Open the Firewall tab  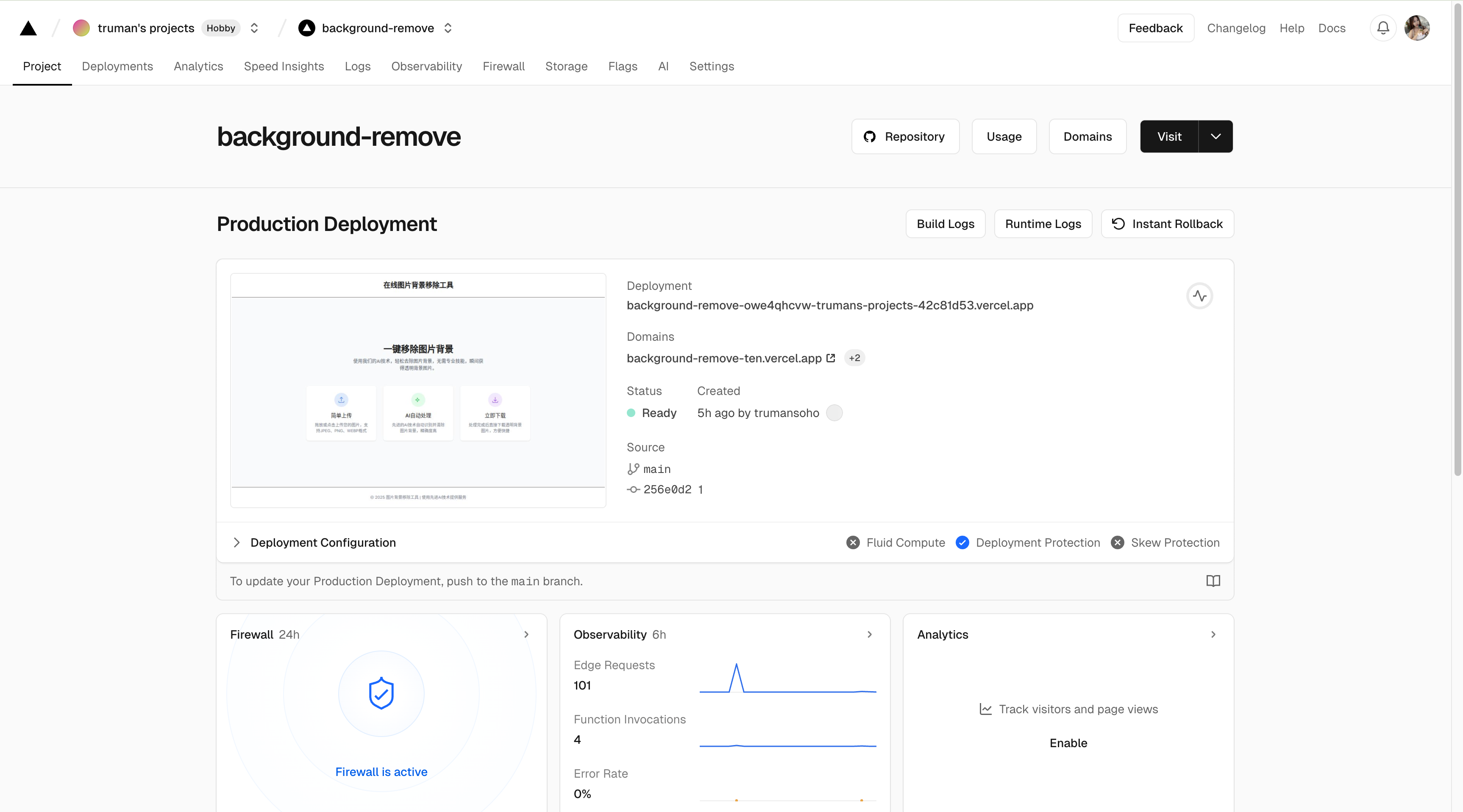504,67
